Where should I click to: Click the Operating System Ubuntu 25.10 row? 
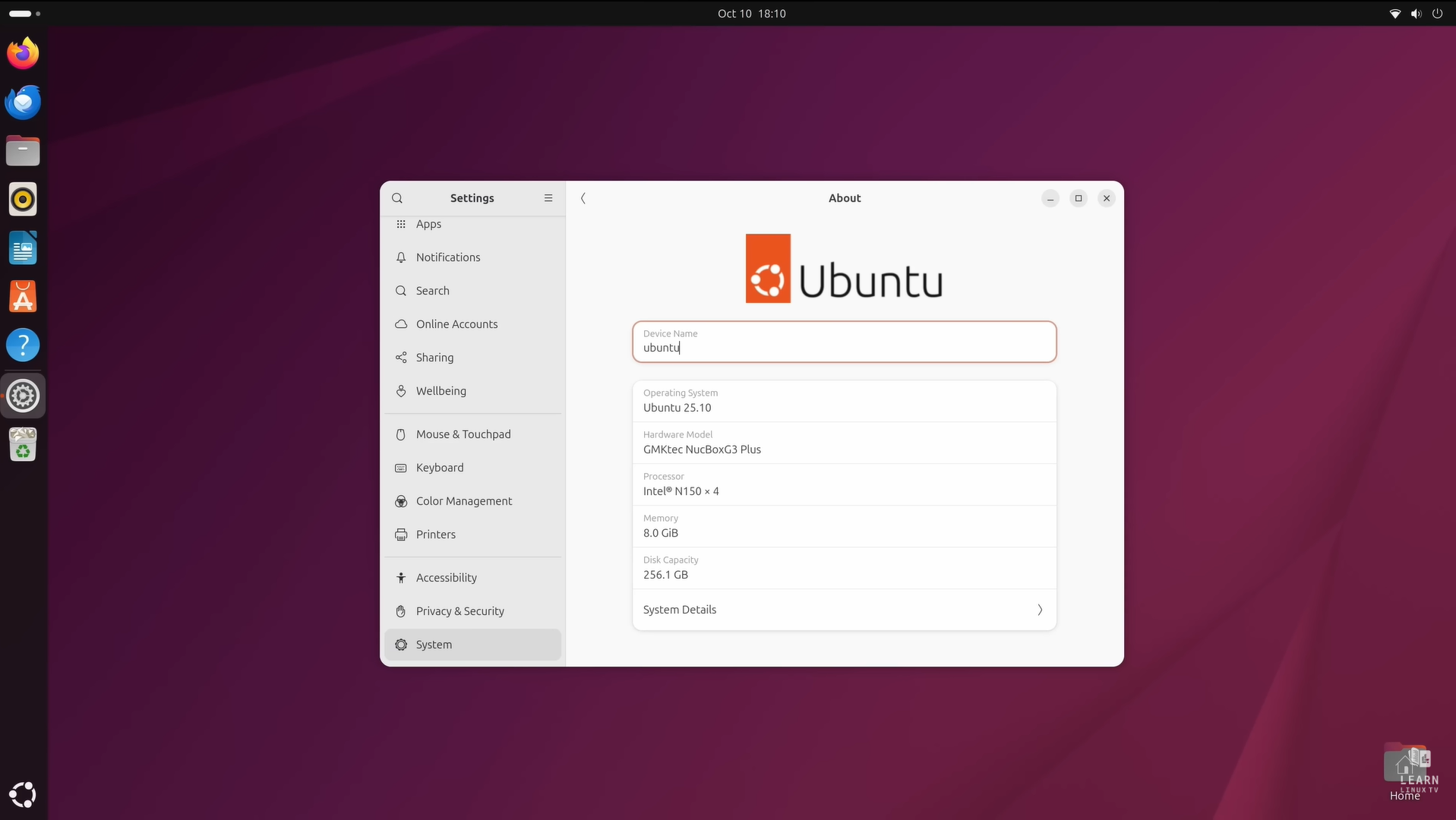844,401
